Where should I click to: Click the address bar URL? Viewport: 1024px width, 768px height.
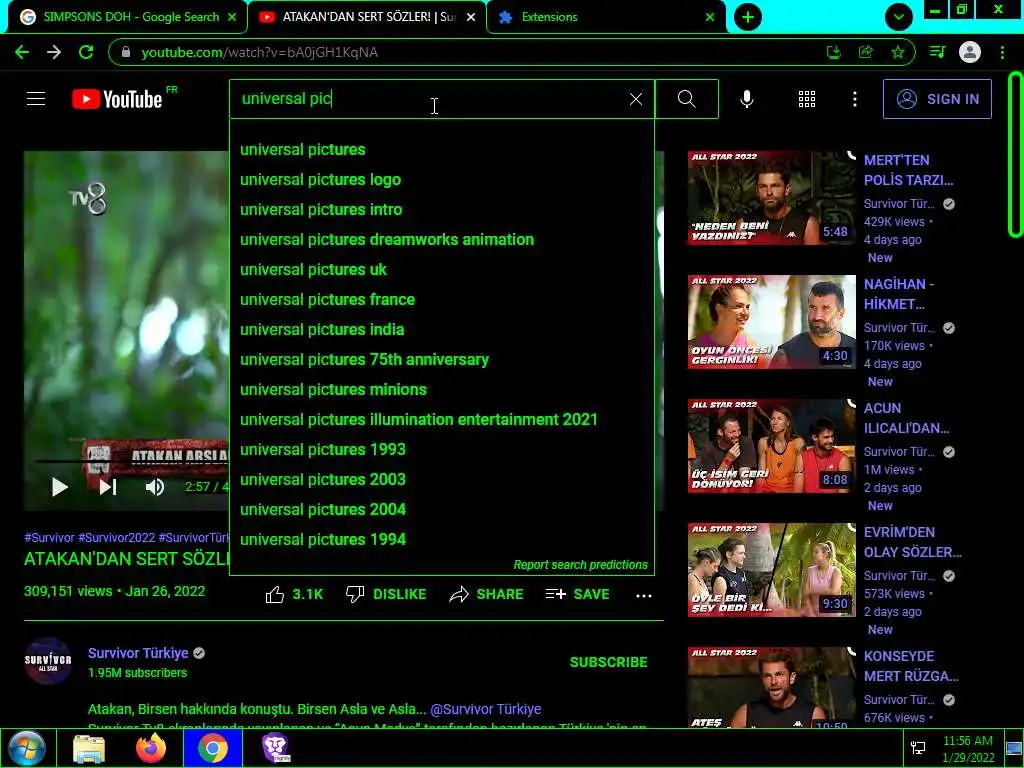click(259, 52)
